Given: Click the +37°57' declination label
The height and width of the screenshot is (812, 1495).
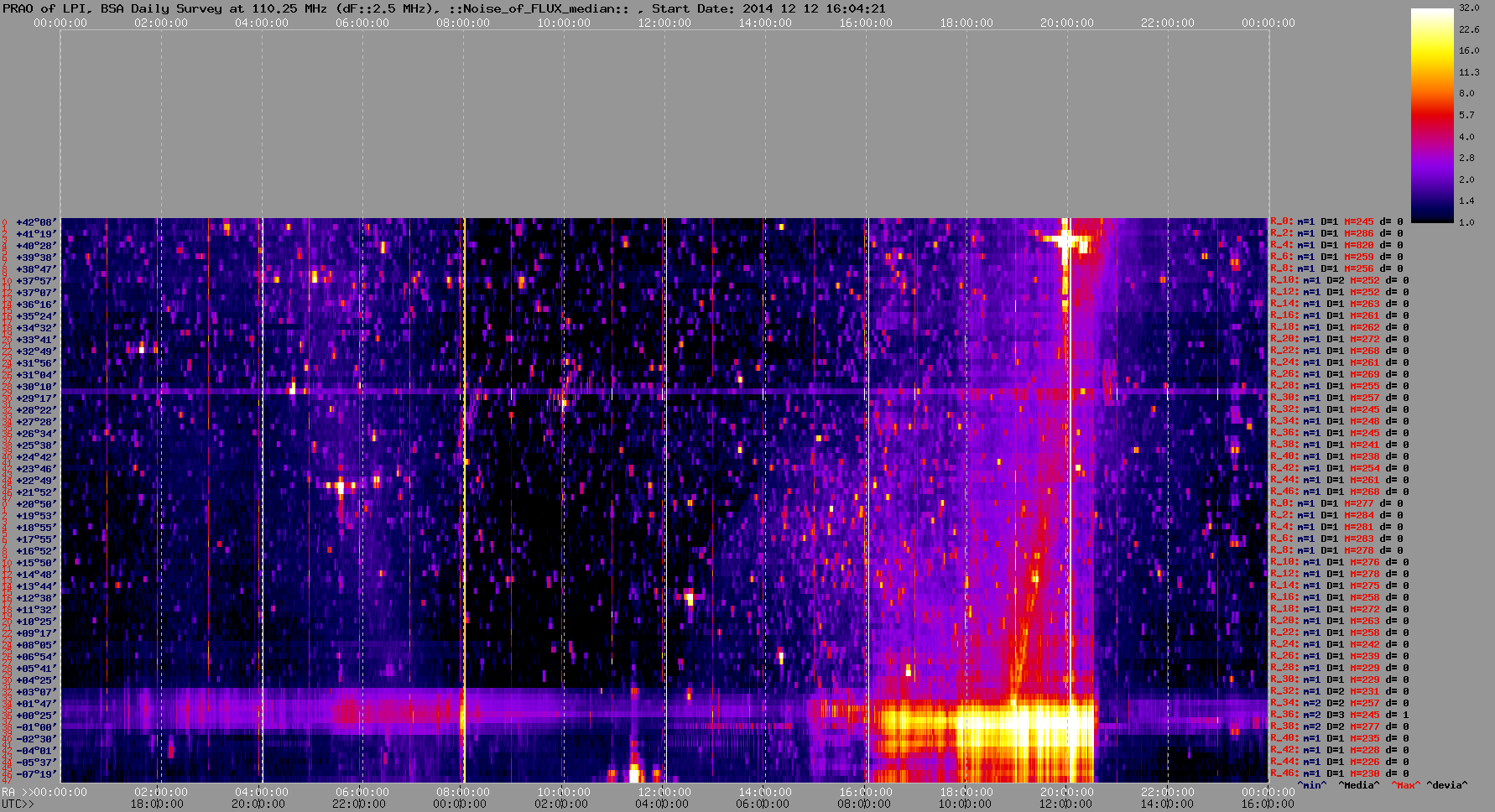Looking at the screenshot, I should pyautogui.click(x=36, y=281).
